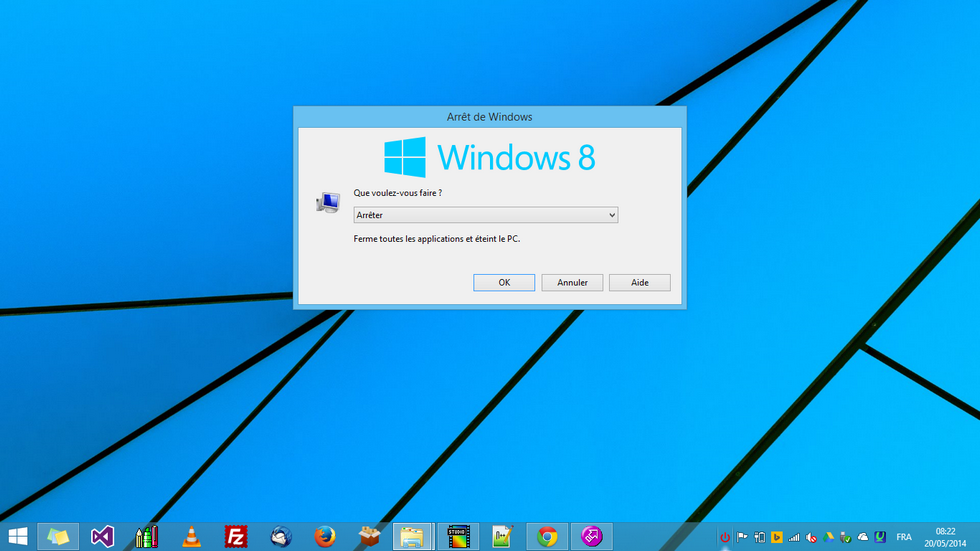980x551 pixels.
Task: Click the 'Arrêt de Windows' title bar
Action: [489, 117]
